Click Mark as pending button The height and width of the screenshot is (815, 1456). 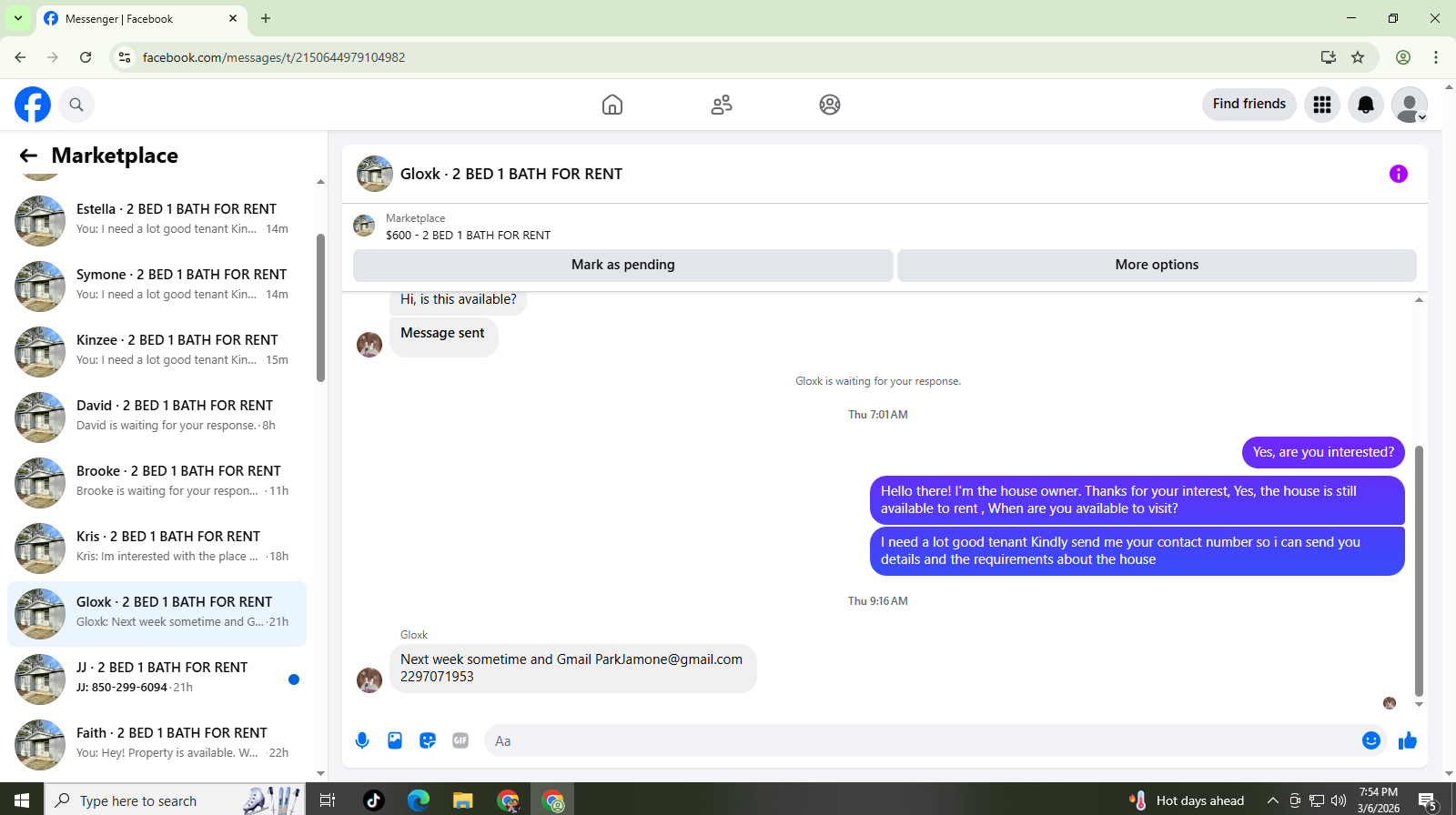click(x=623, y=265)
